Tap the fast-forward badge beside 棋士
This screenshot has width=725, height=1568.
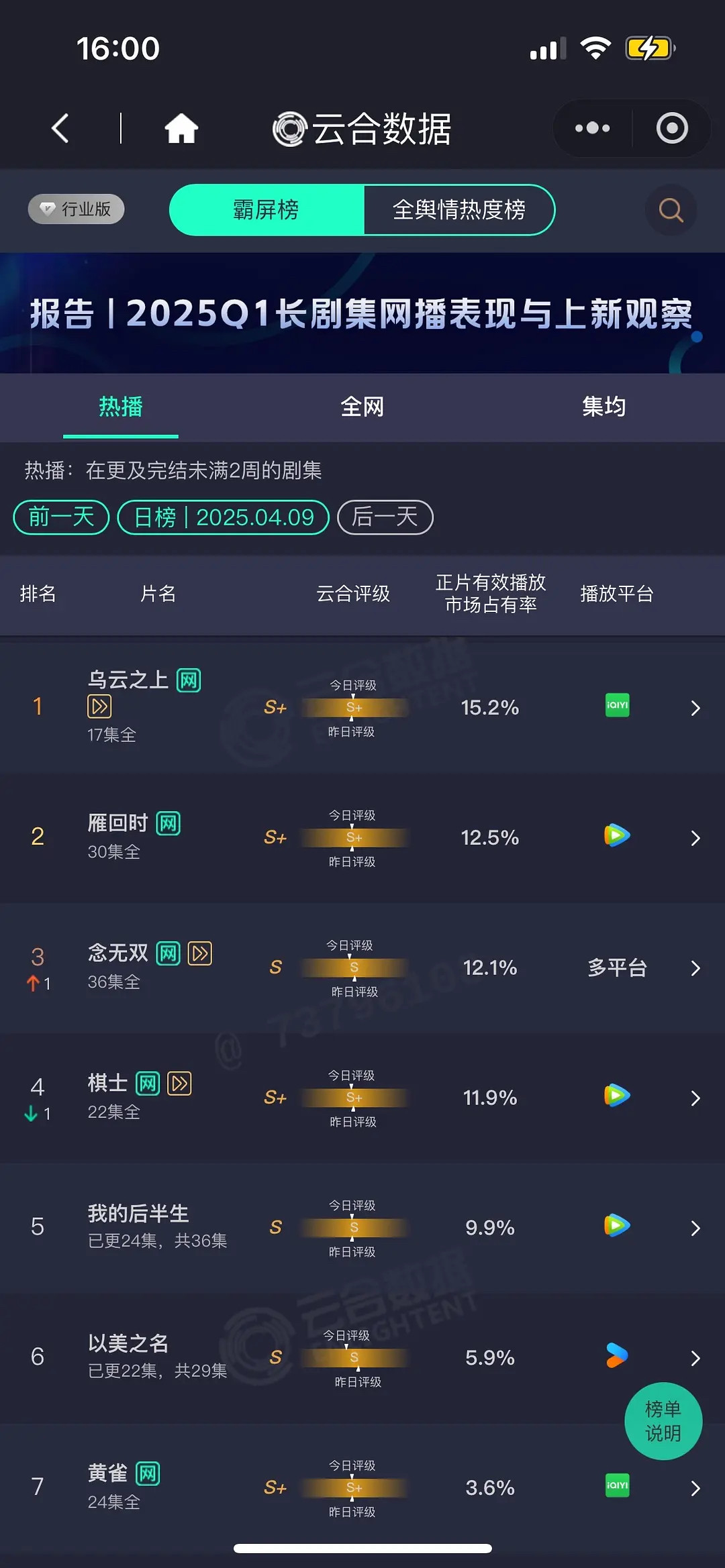click(179, 1083)
